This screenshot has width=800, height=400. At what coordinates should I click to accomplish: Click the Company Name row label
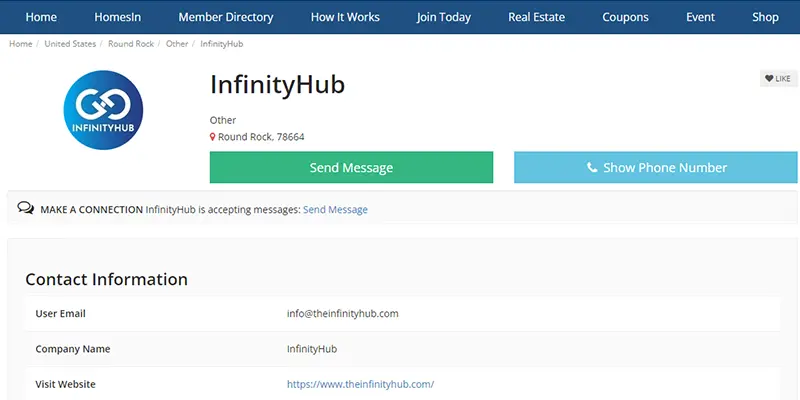(72, 349)
